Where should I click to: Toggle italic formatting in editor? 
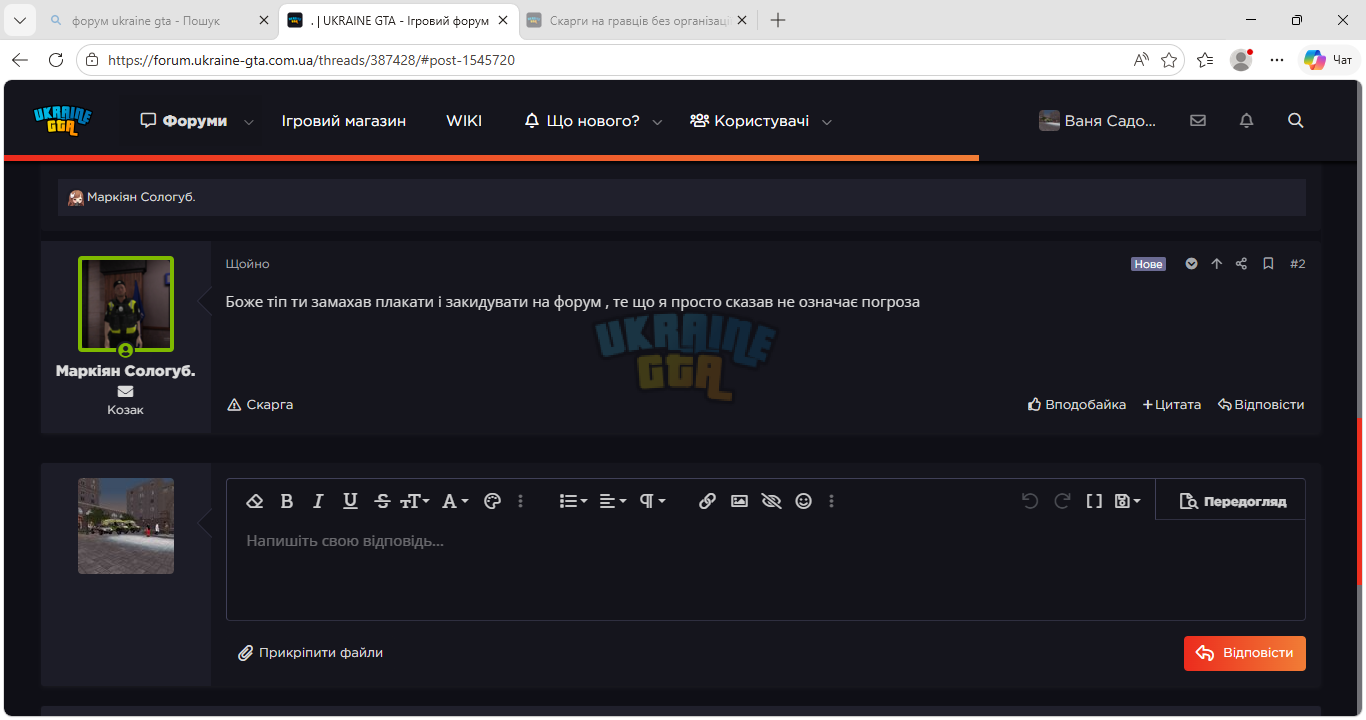tap(319, 501)
